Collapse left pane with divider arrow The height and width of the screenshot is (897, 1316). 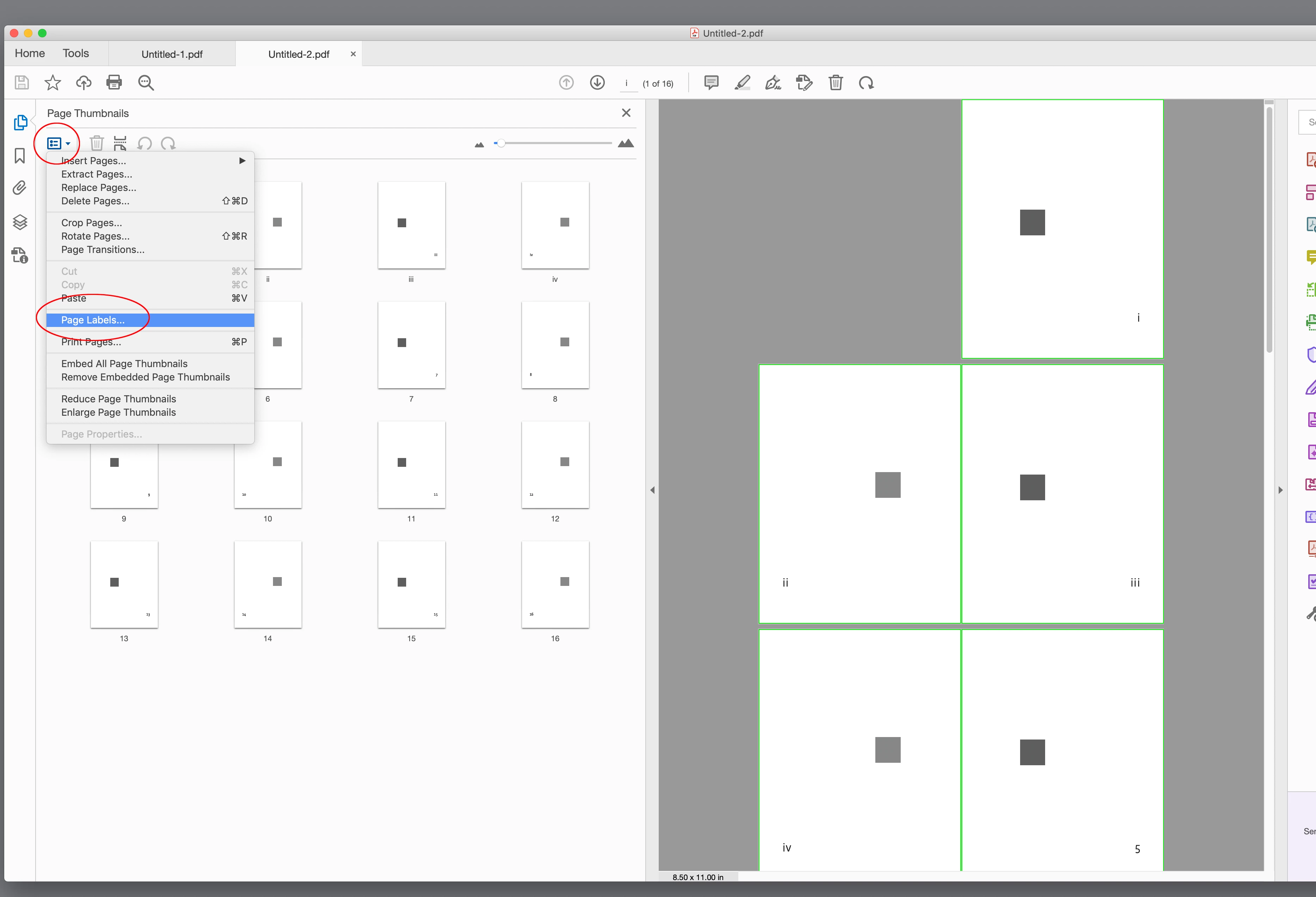652,490
